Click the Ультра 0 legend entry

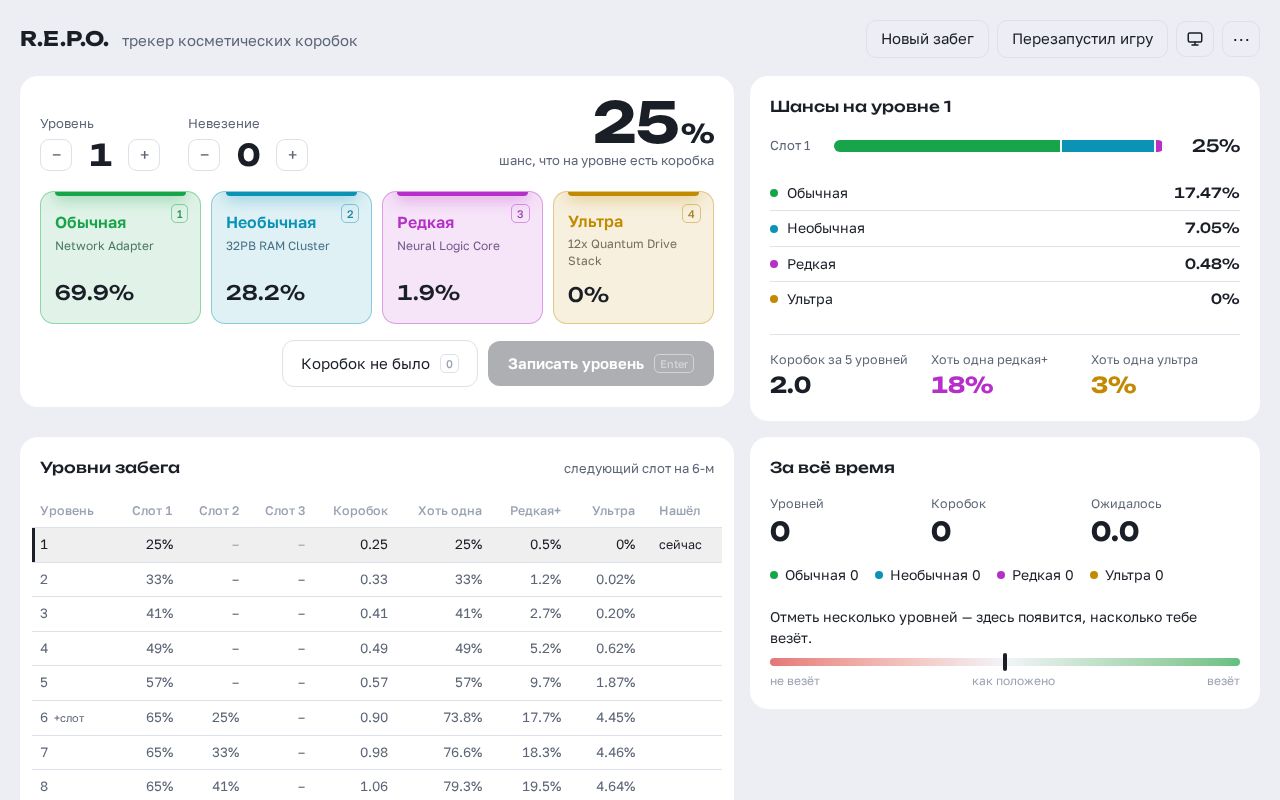tap(1127, 575)
